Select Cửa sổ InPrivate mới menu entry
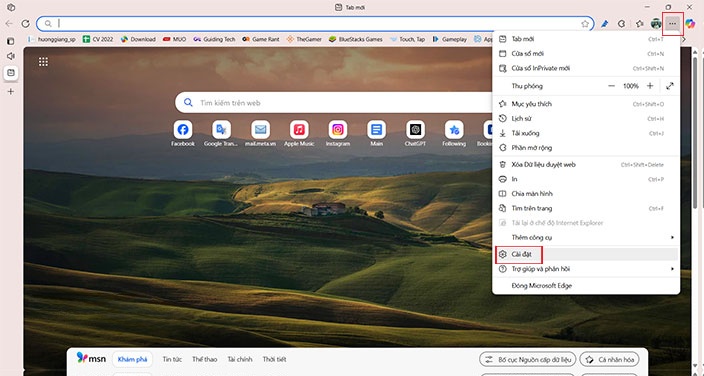Viewport: 704px width, 376px height. pyautogui.click(x=586, y=68)
